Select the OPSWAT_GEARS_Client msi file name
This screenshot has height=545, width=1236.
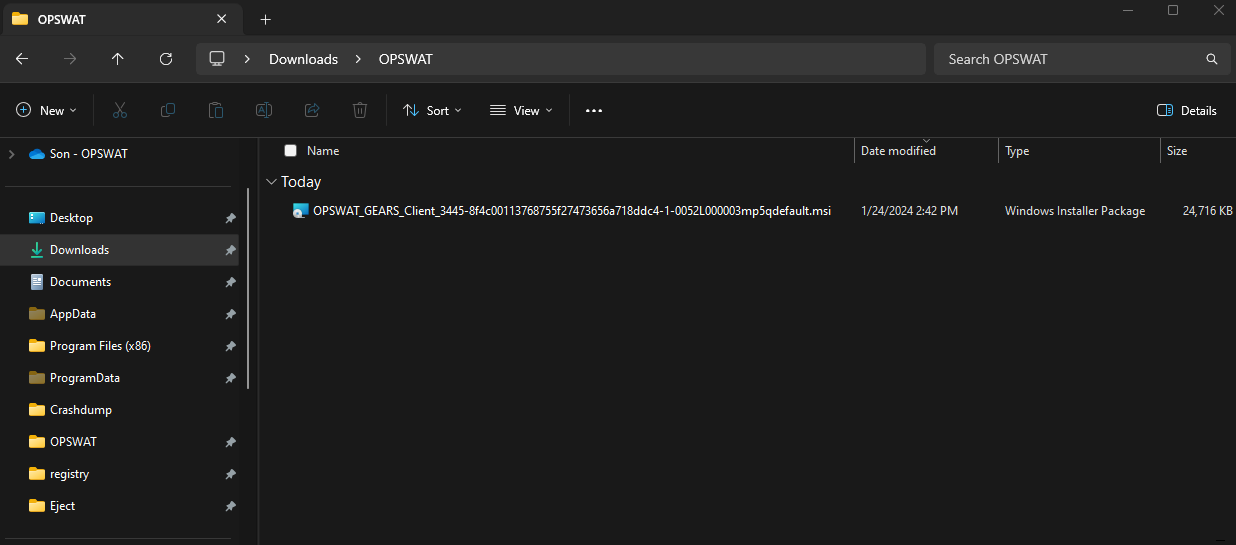(572, 211)
